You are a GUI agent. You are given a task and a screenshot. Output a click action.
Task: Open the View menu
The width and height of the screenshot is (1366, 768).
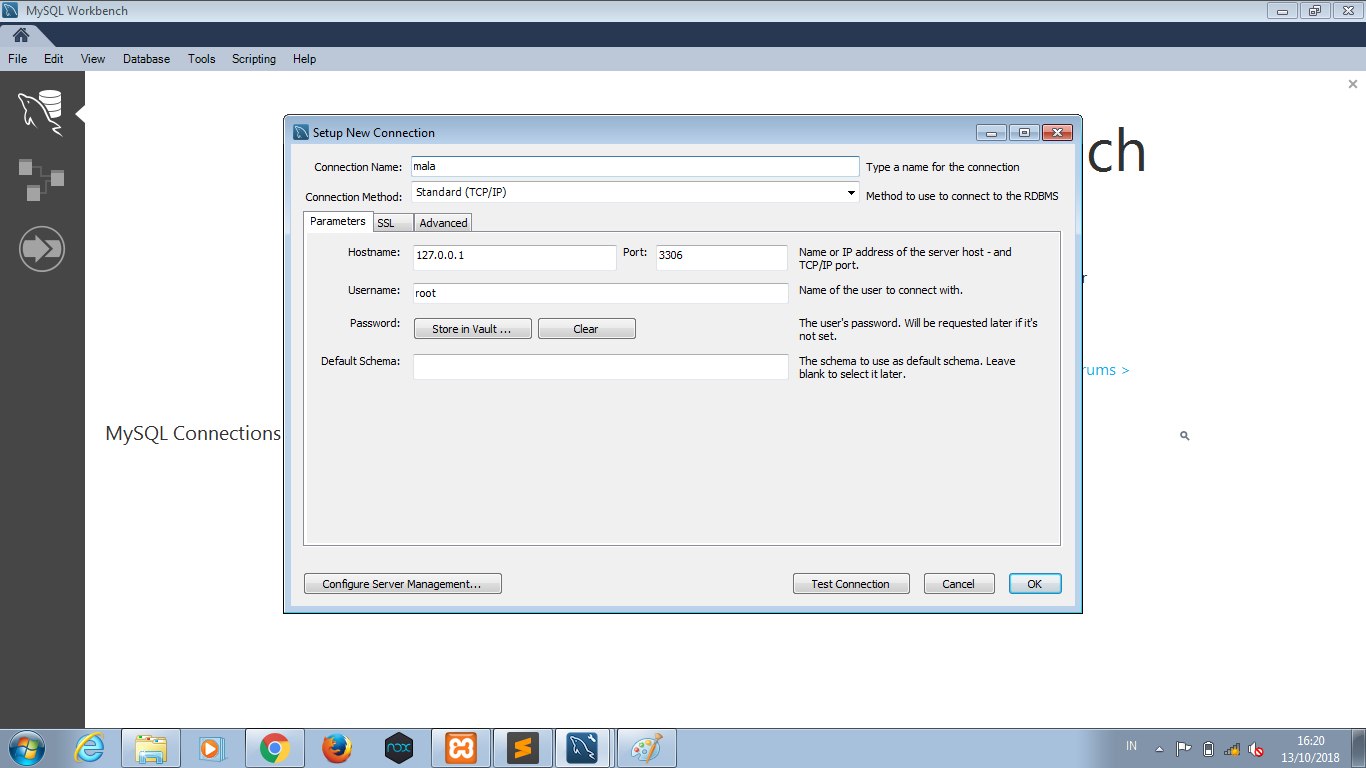[x=93, y=59]
